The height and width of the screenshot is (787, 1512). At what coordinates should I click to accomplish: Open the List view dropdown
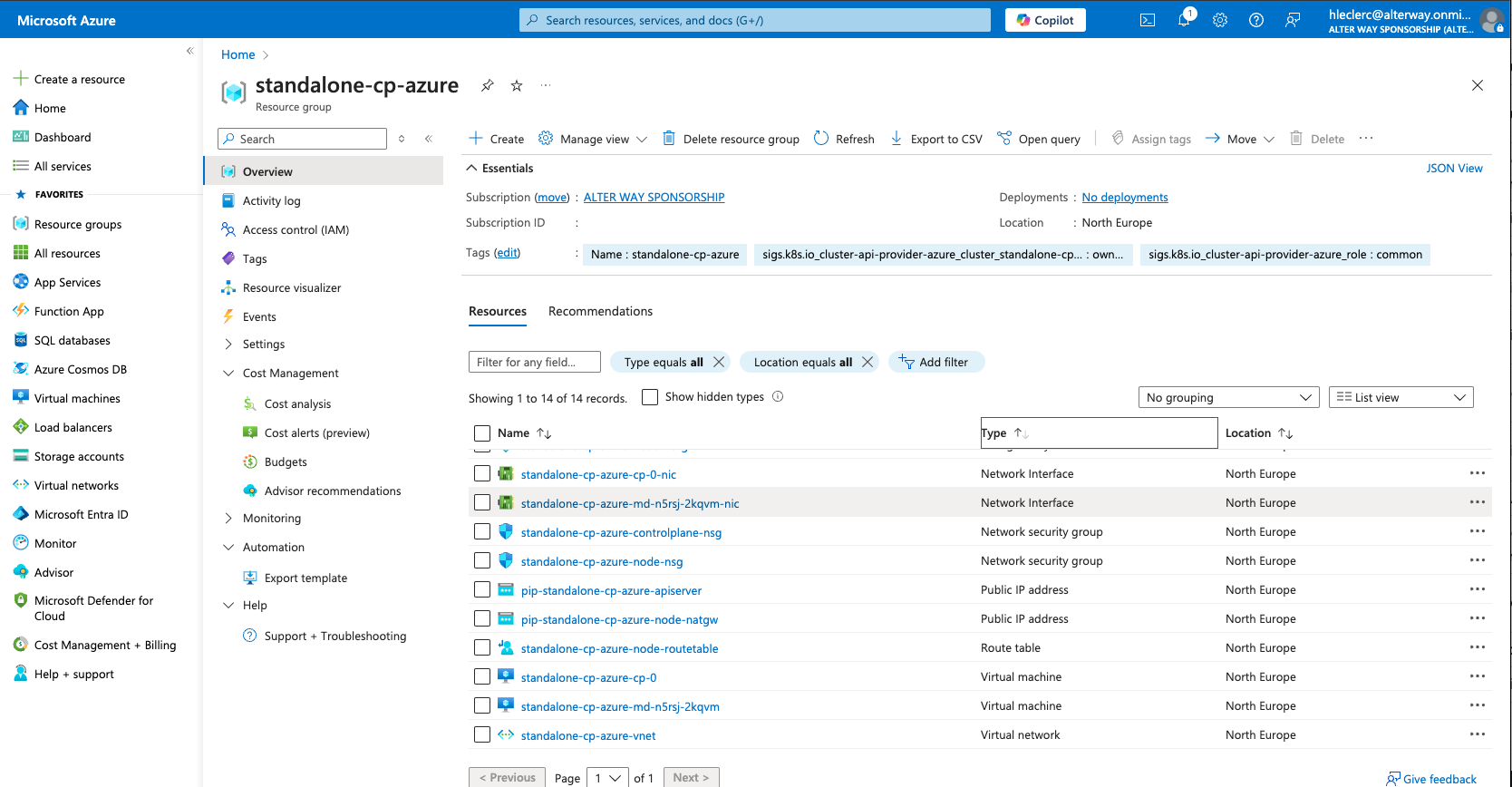point(1401,397)
